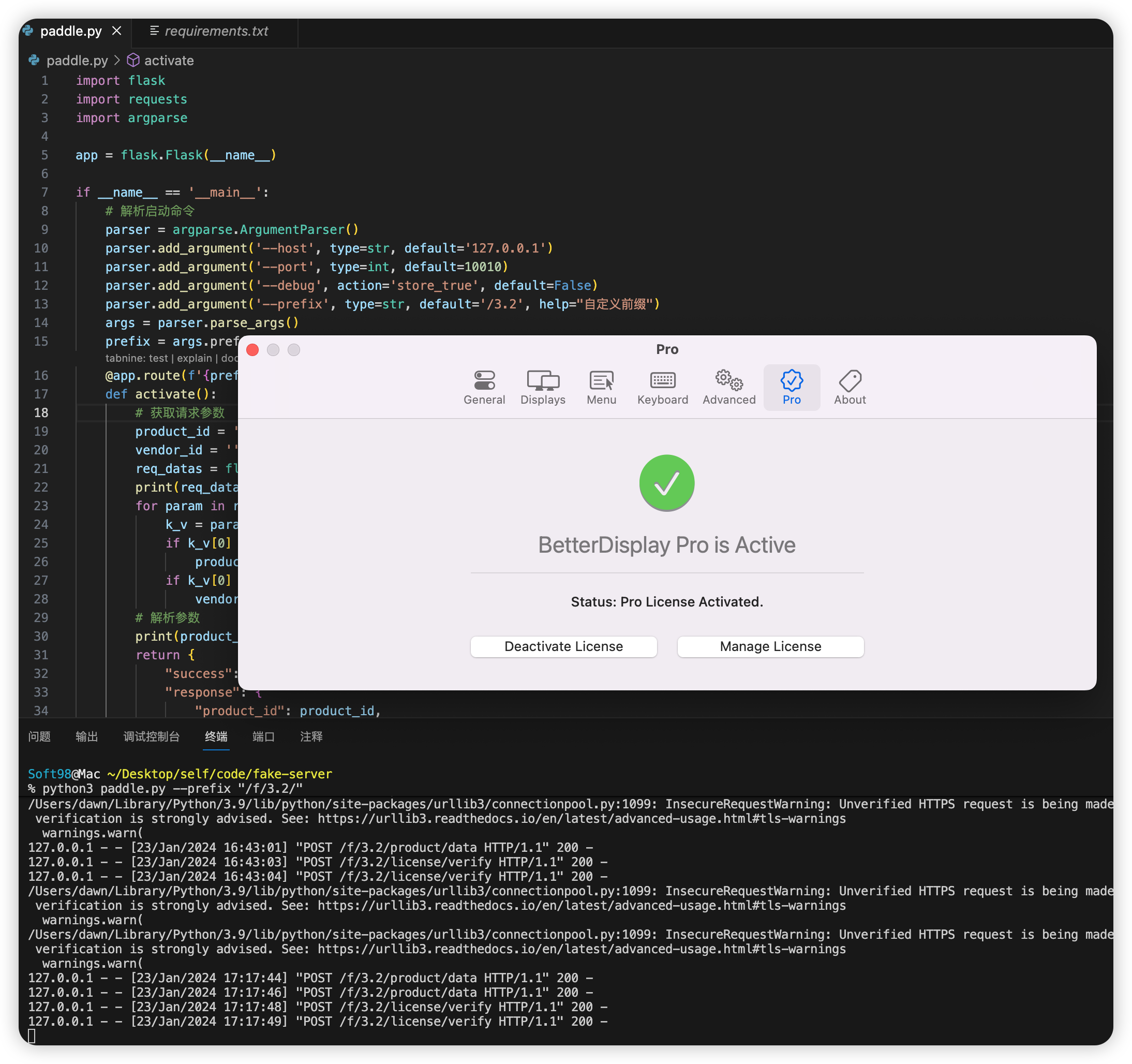Open the 端口 panel tab
The height and width of the screenshot is (1064, 1132).
coord(263,736)
